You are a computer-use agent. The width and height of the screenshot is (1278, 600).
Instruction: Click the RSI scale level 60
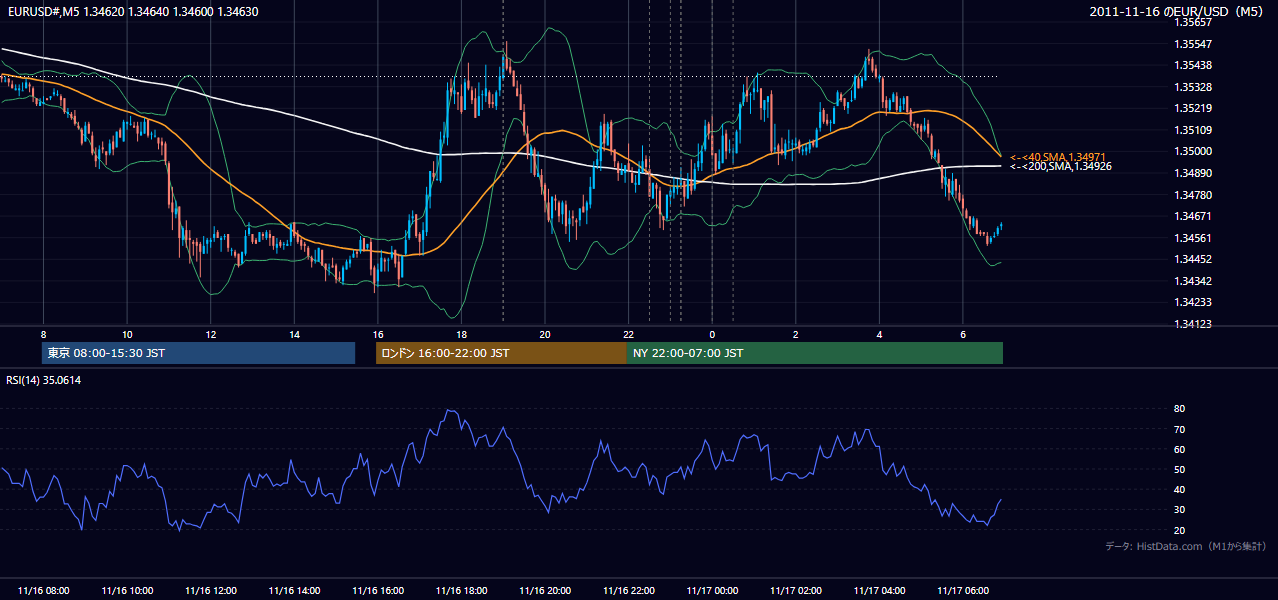coord(1179,450)
